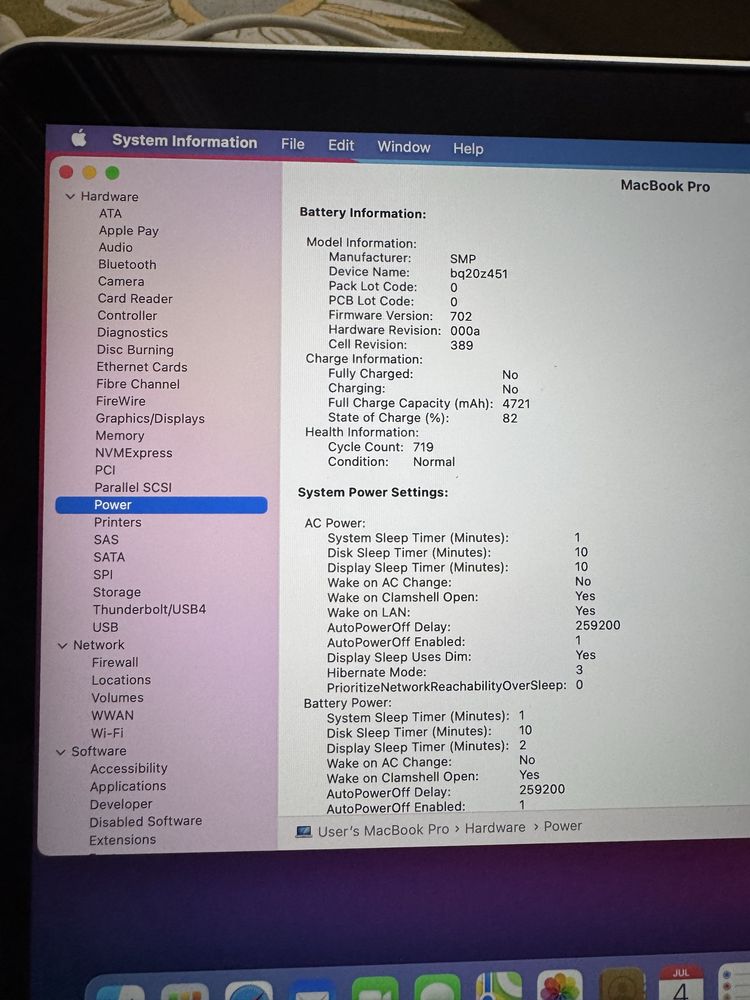The width and height of the screenshot is (750, 1000).
Task: Click the Full Charge Capacity value 4721
Action: (x=516, y=404)
